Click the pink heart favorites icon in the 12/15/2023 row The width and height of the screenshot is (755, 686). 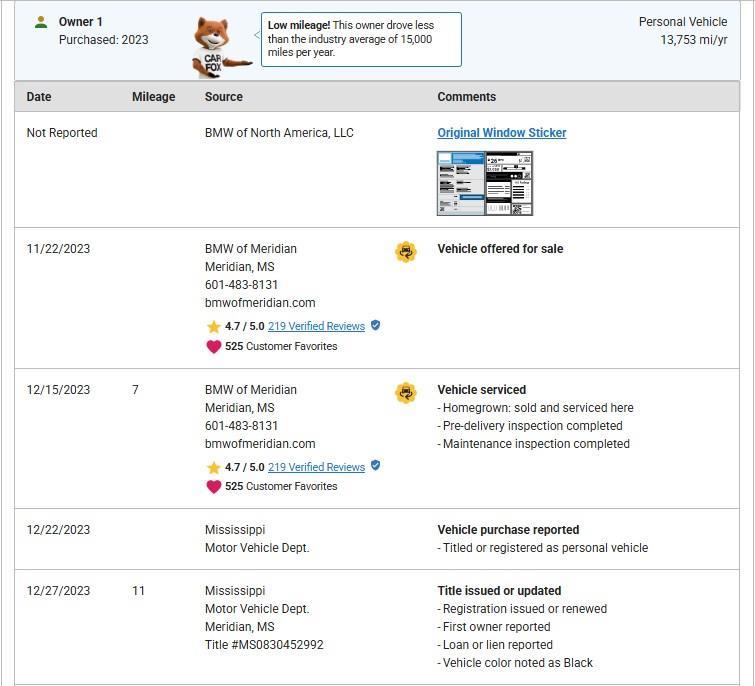(x=213, y=487)
